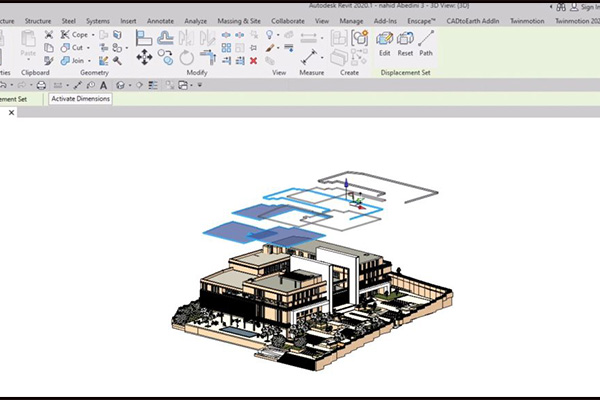600x400 pixels.
Task: Expand the Join dropdown arrow
Action: click(x=89, y=60)
